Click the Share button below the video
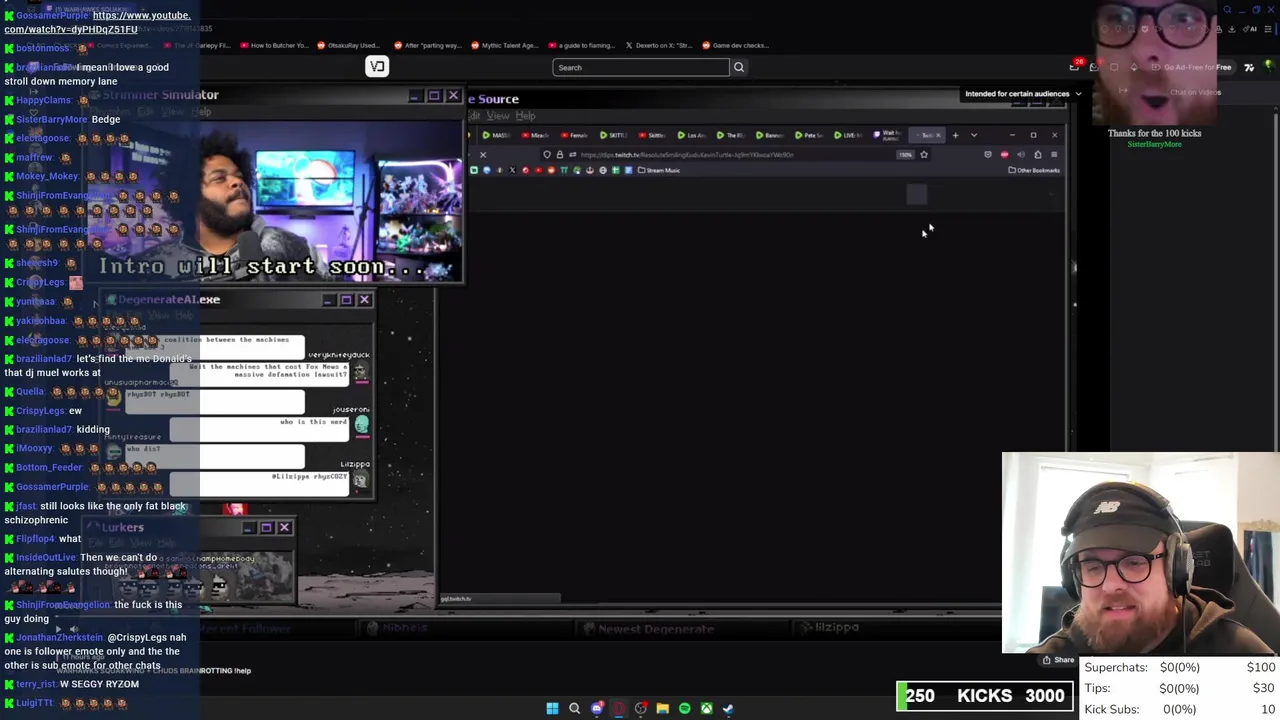Image resolution: width=1280 pixels, height=720 pixels. click(1058, 660)
